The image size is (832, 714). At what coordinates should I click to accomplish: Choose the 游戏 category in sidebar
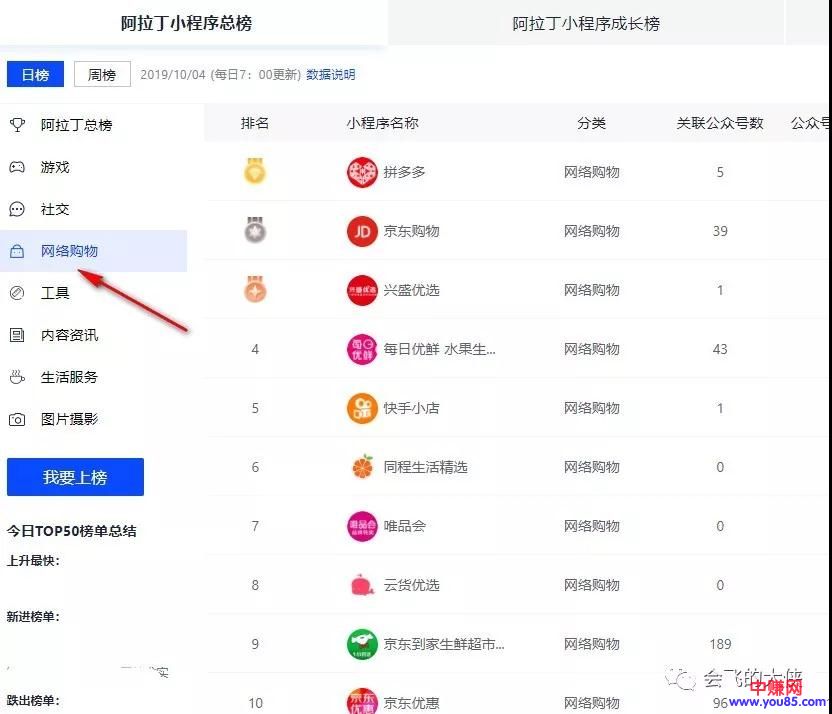pyautogui.click(x=55, y=167)
